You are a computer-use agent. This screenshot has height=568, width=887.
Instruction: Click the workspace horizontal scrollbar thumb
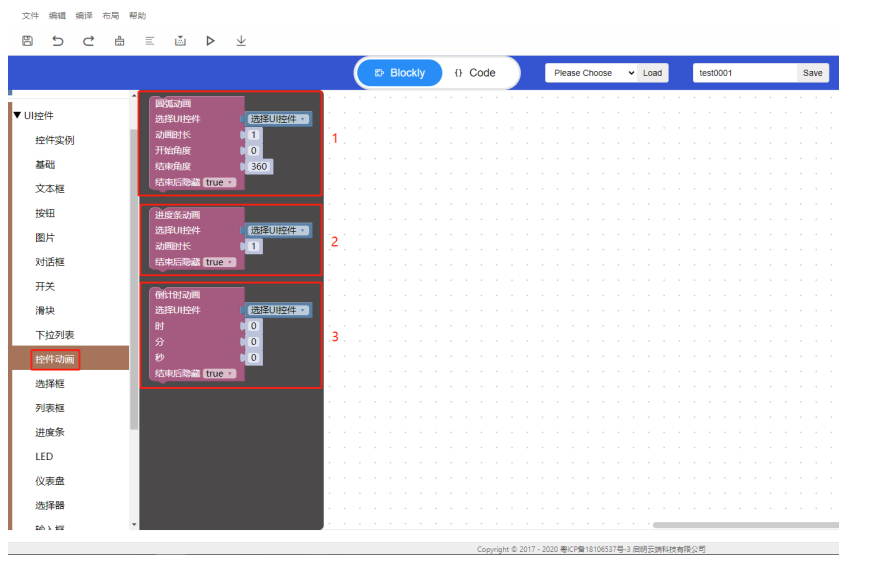[746, 525]
